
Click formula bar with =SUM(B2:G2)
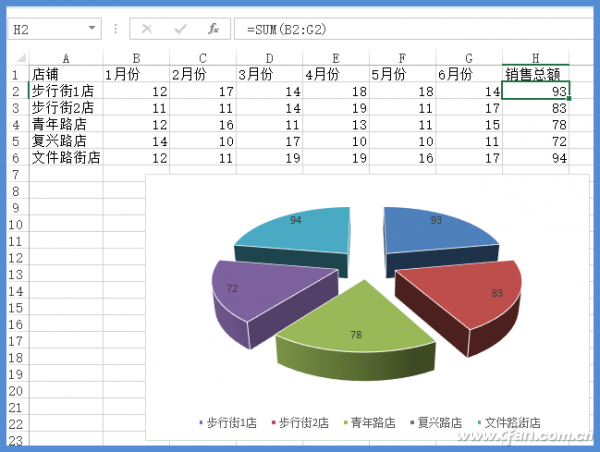[x=413, y=29]
